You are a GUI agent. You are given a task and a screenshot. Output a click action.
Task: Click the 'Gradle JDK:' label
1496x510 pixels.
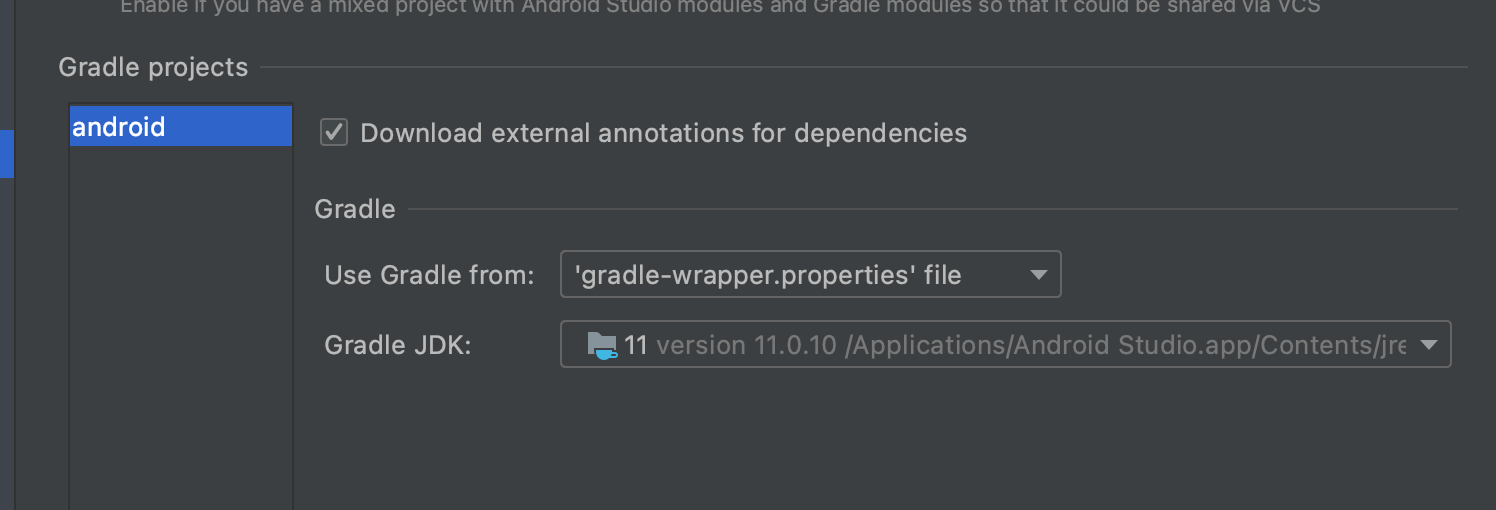[397, 346]
